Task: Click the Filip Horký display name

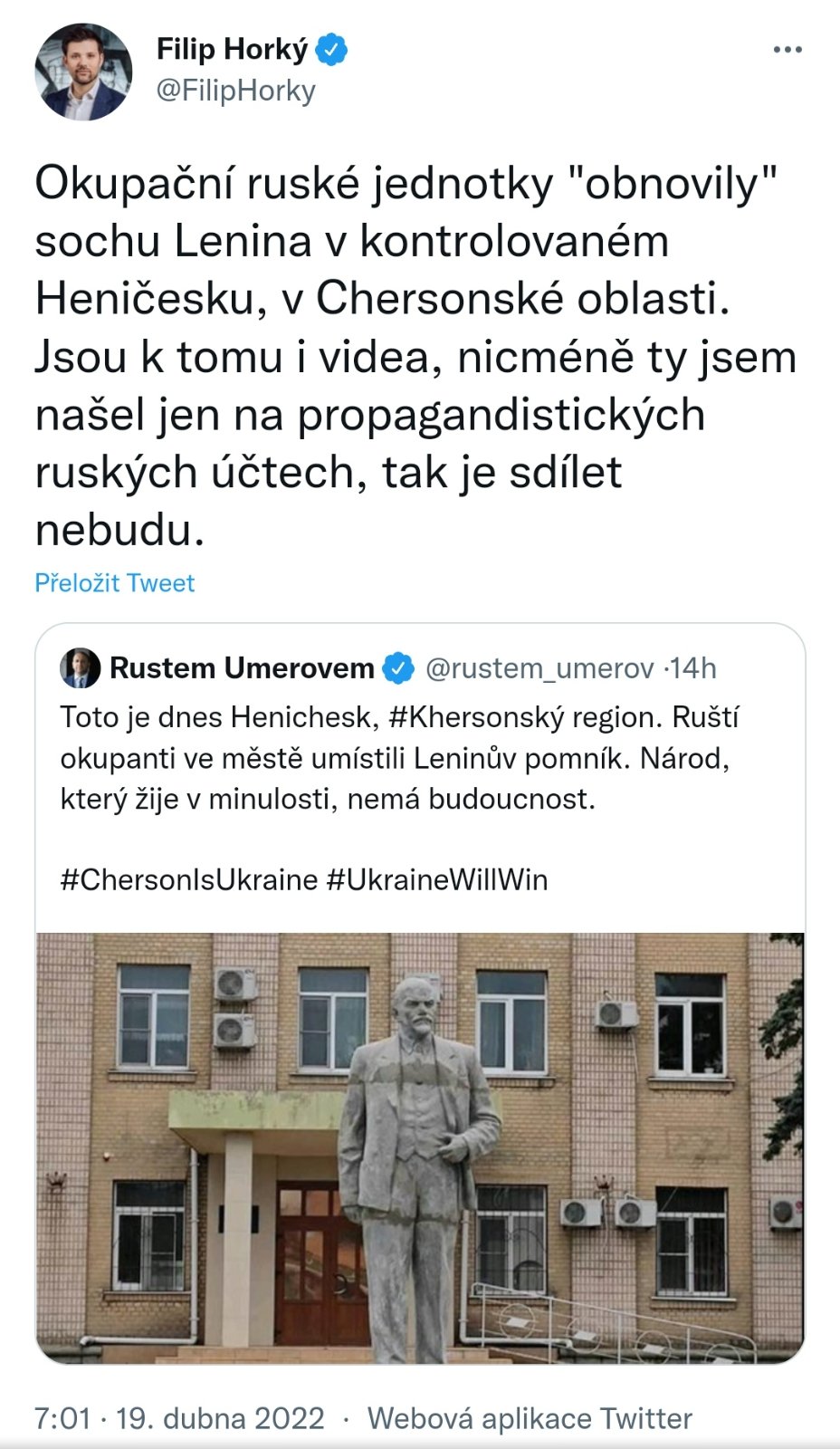Action: point(233,49)
